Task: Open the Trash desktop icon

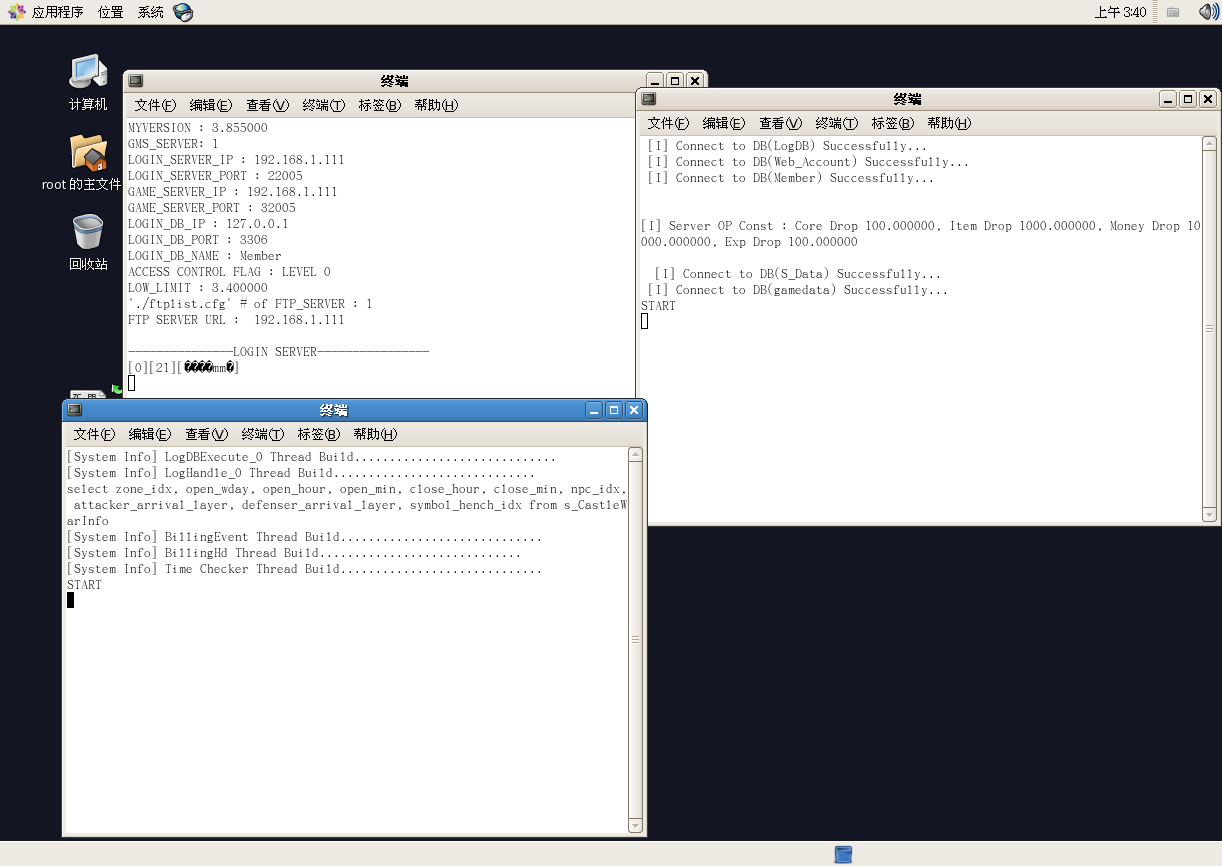Action: click(x=88, y=233)
